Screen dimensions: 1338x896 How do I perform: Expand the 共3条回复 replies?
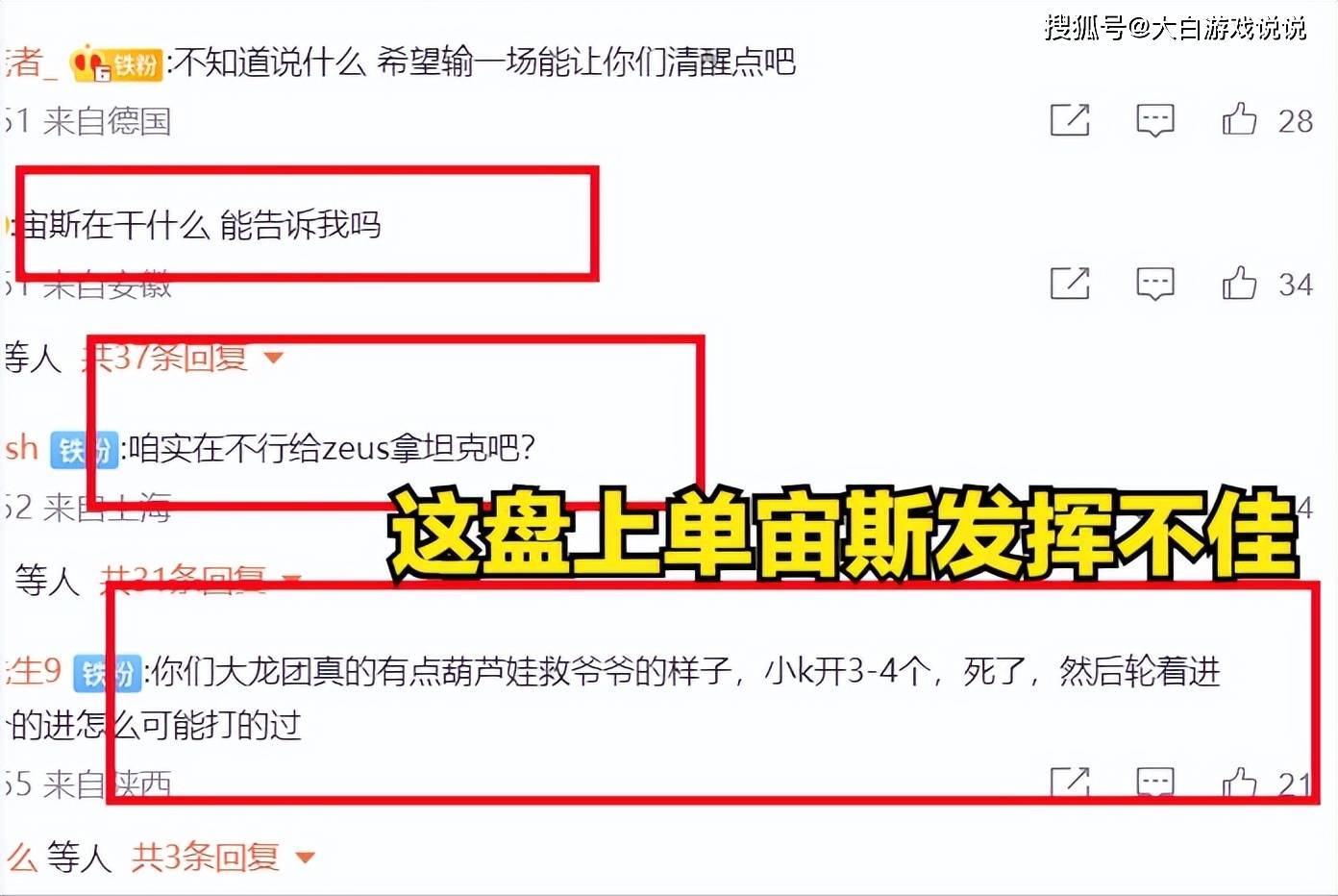[x=223, y=856]
